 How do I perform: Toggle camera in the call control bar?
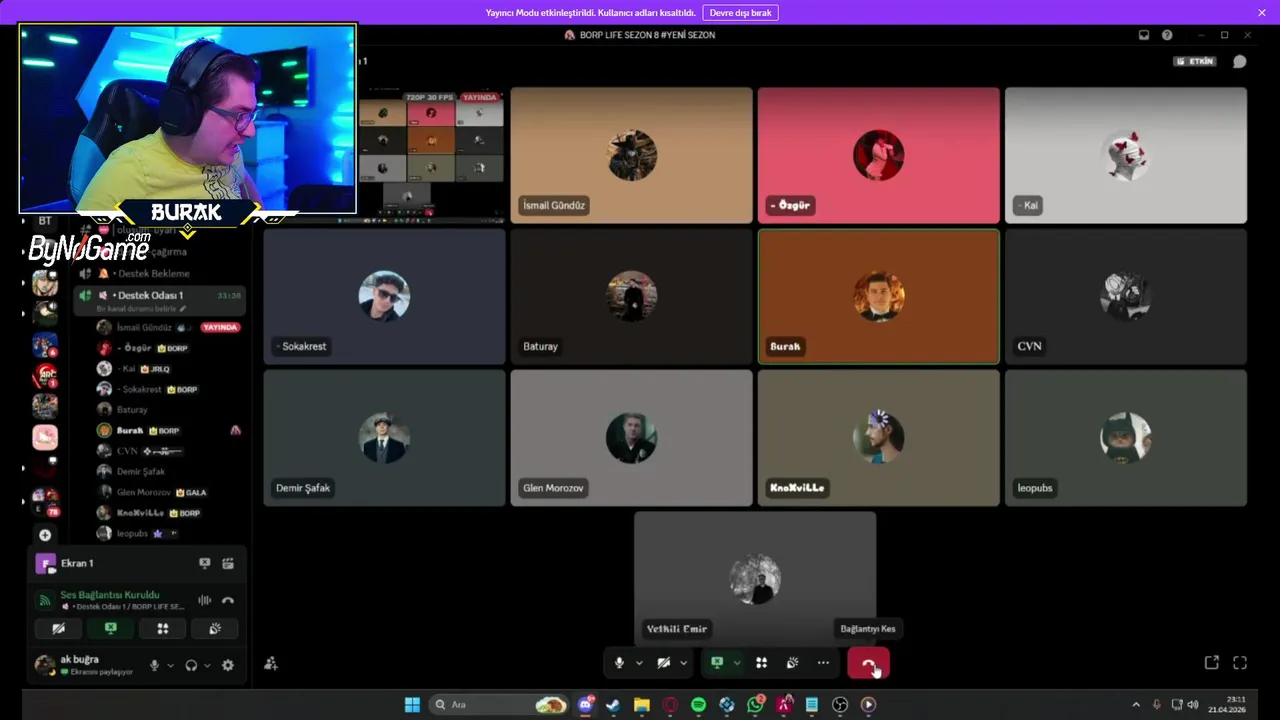point(663,663)
